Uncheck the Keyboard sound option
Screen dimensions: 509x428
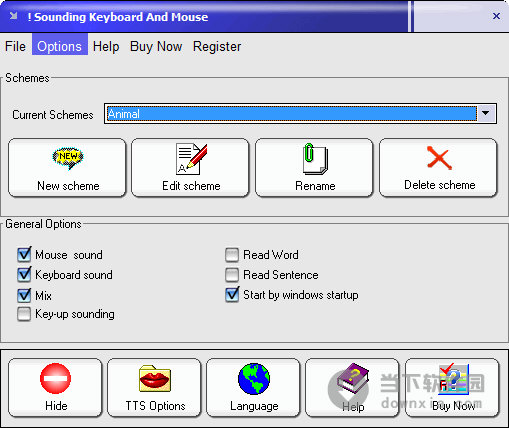(24, 274)
